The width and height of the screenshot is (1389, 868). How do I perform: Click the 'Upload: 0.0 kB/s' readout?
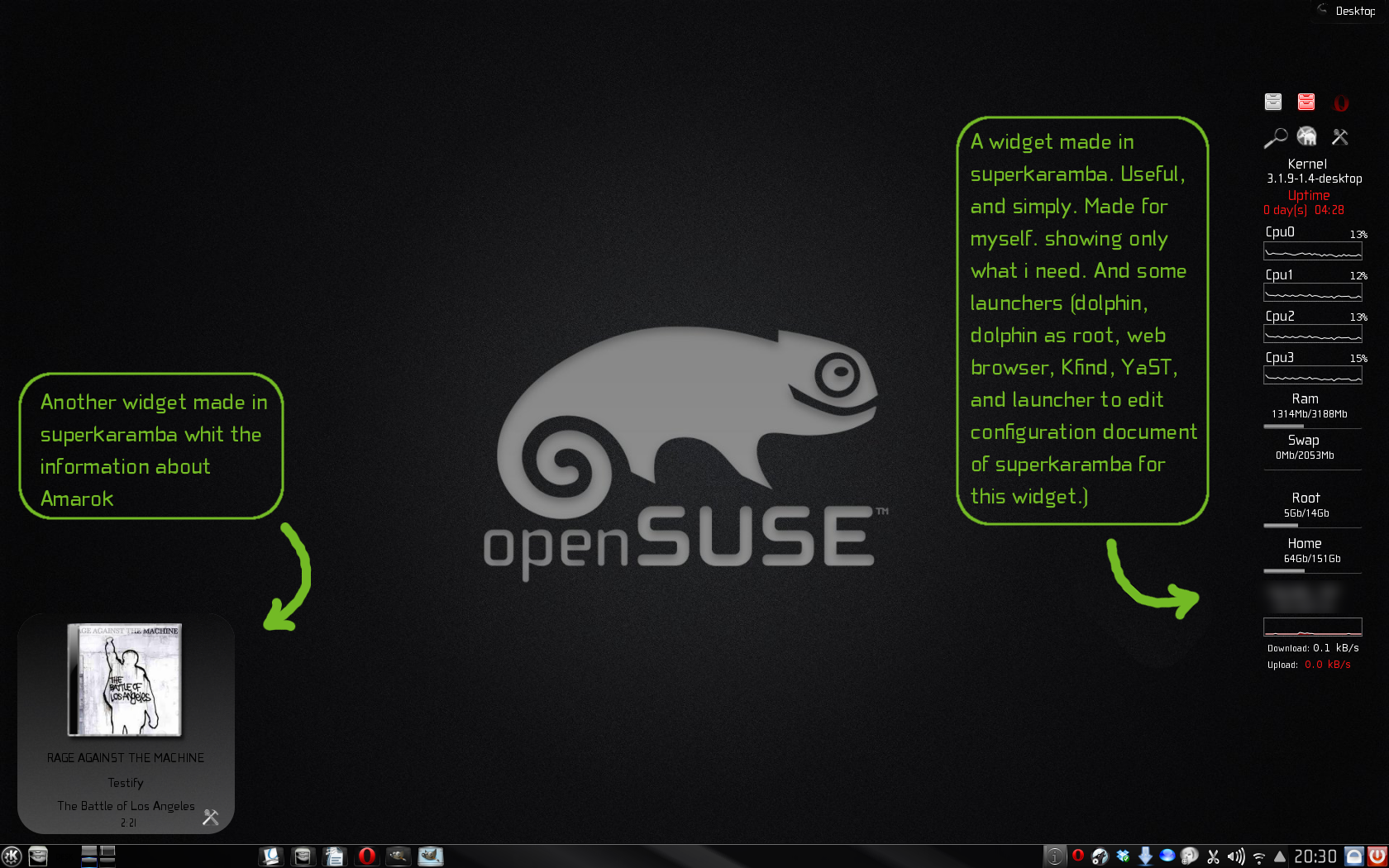pyautogui.click(x=1309, y=665)
